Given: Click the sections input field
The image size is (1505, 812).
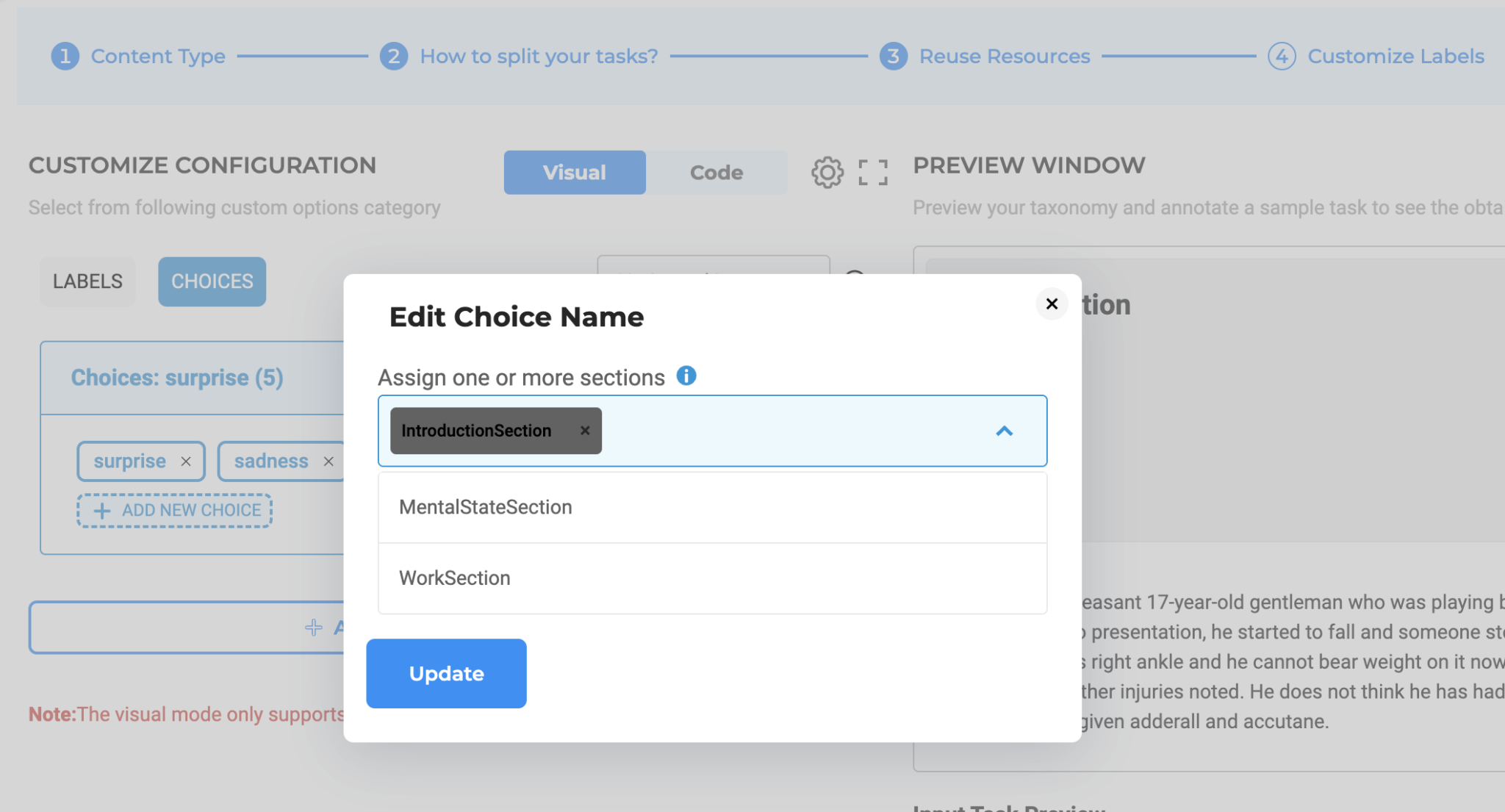Looking at the screenshot, I should click(772, 431).
